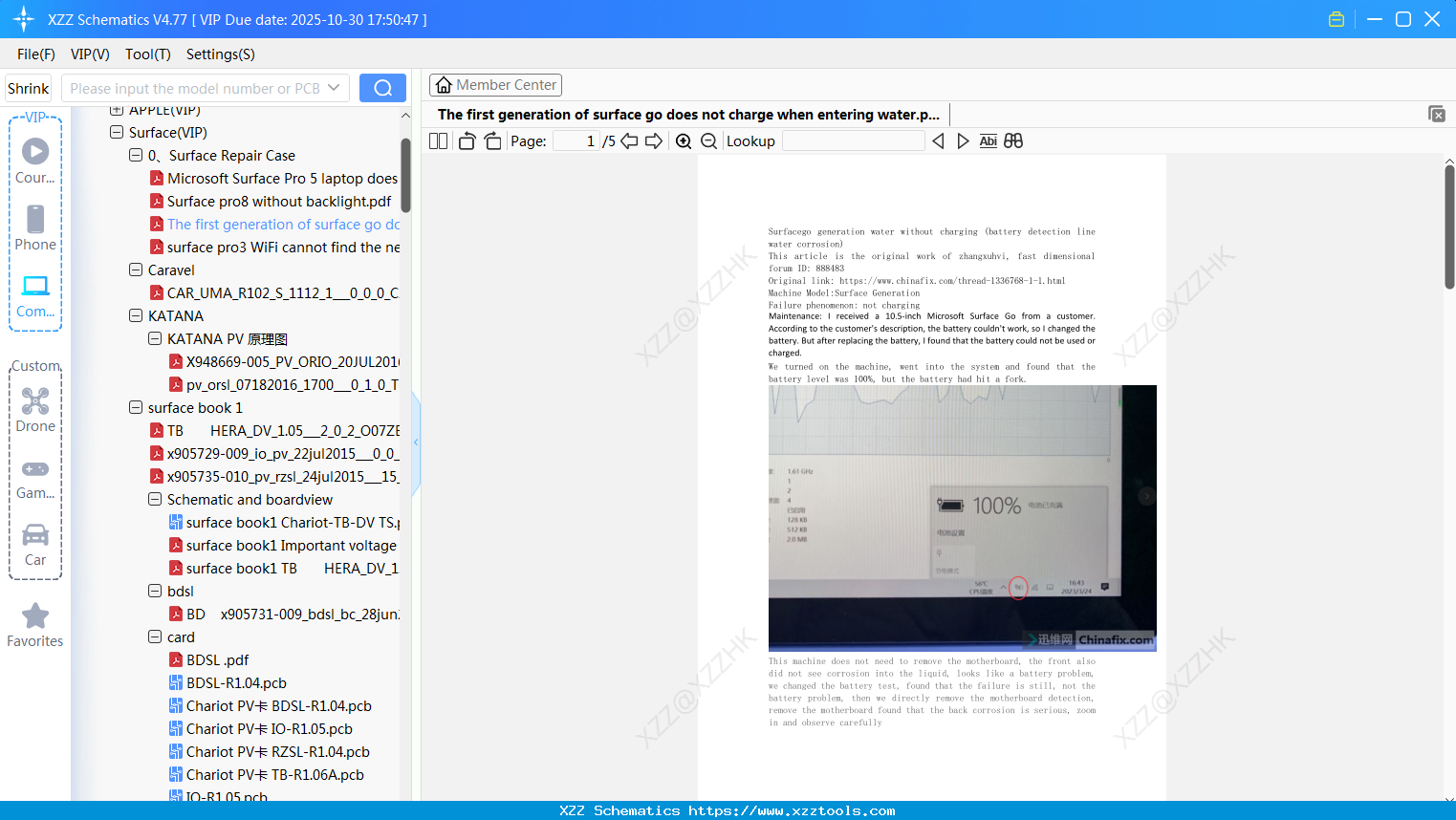The height and width of the screenshot is (820, 1456).
Task: Open the Drone sidebar category
Action: (35, 410)
